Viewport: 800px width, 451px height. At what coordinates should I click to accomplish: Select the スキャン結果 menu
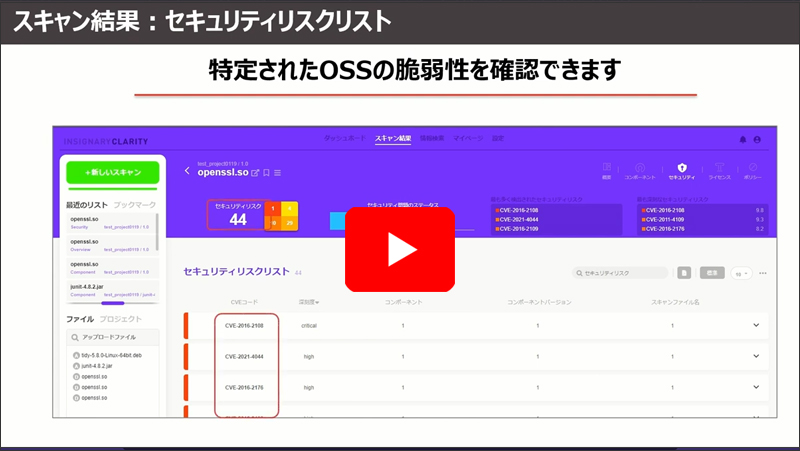click(x=393, y=138)
